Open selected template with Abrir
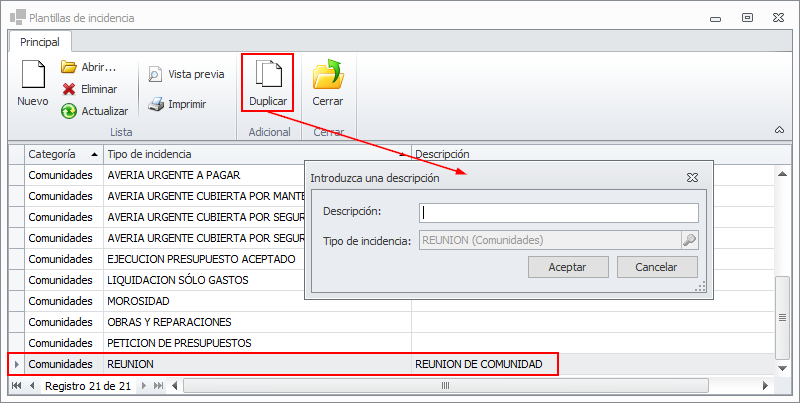Viewport: 800px width, 403px height. [x=89, y=67]
